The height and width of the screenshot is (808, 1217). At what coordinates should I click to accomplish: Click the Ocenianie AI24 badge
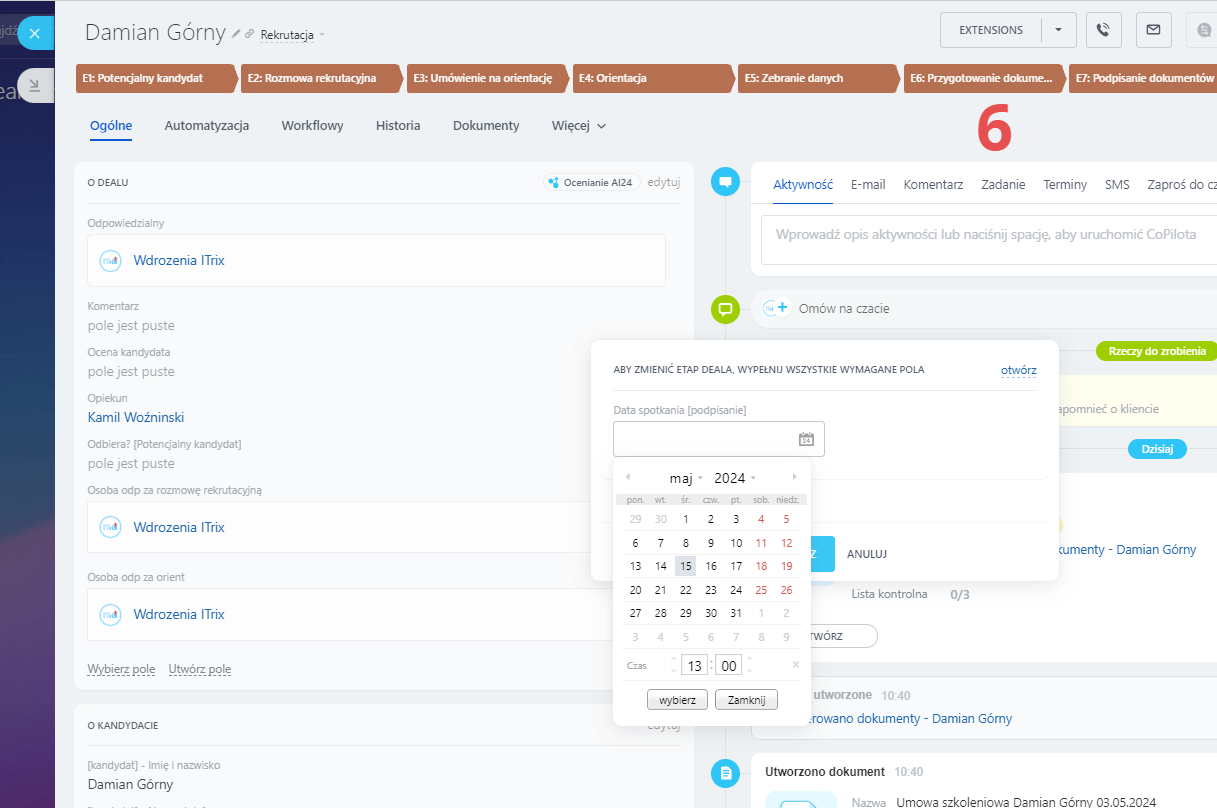[590, 182]
